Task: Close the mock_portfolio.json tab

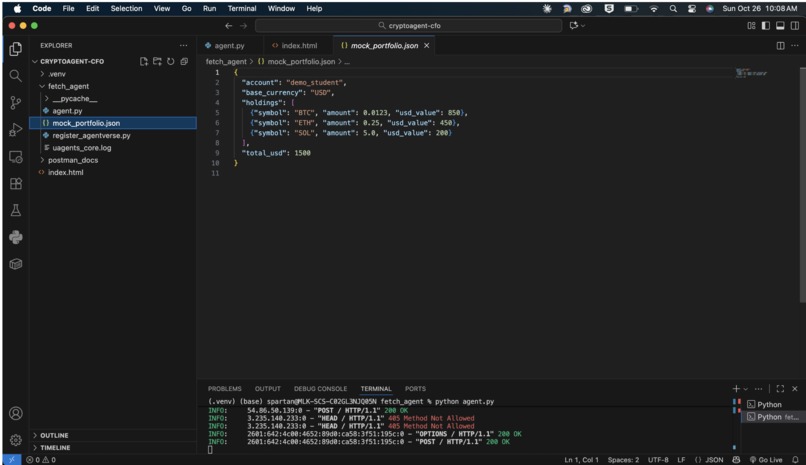Action: 427,46
